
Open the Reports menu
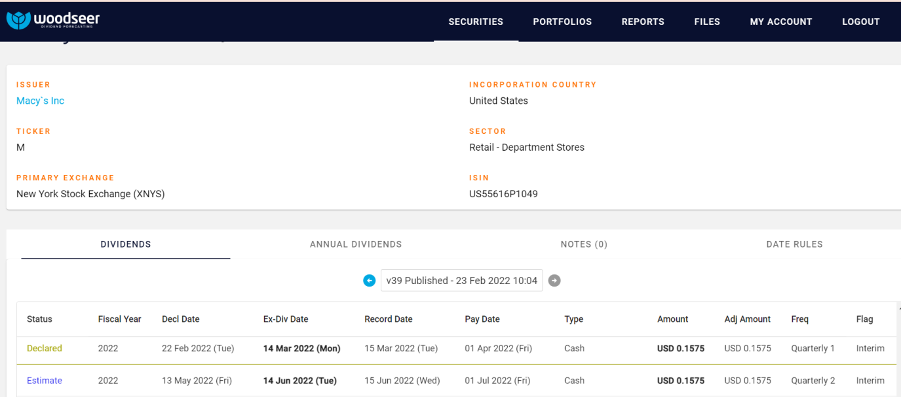tap(643, 22)
